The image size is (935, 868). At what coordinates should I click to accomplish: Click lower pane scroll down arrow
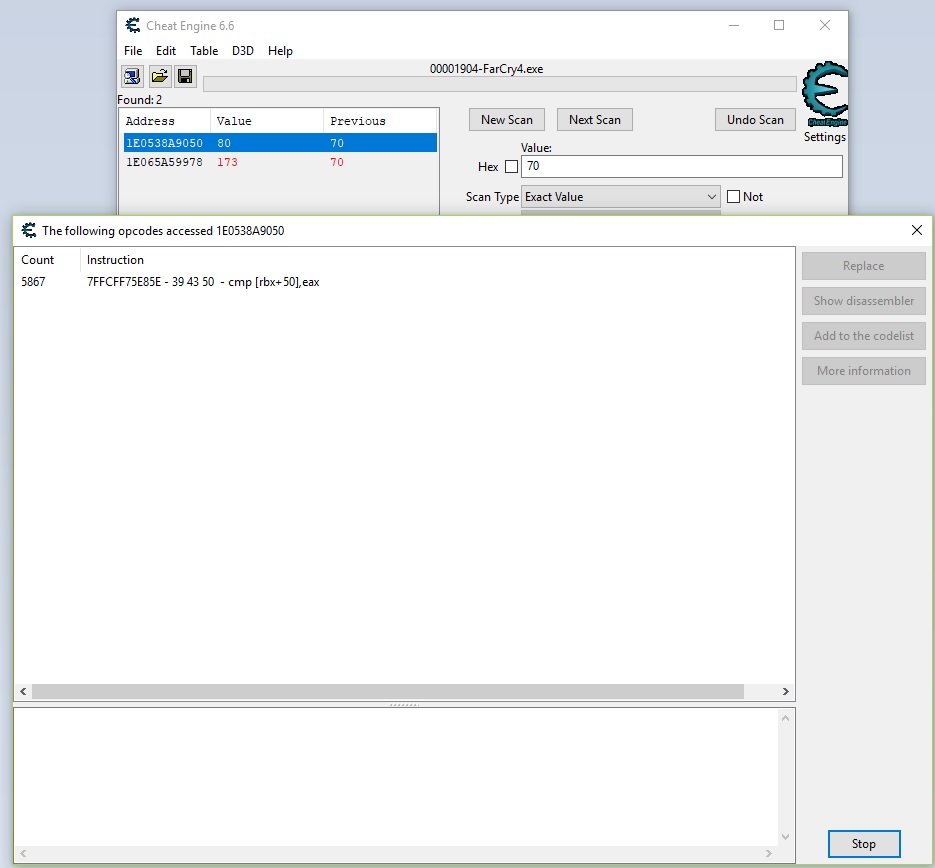click(x=785, y=837)
